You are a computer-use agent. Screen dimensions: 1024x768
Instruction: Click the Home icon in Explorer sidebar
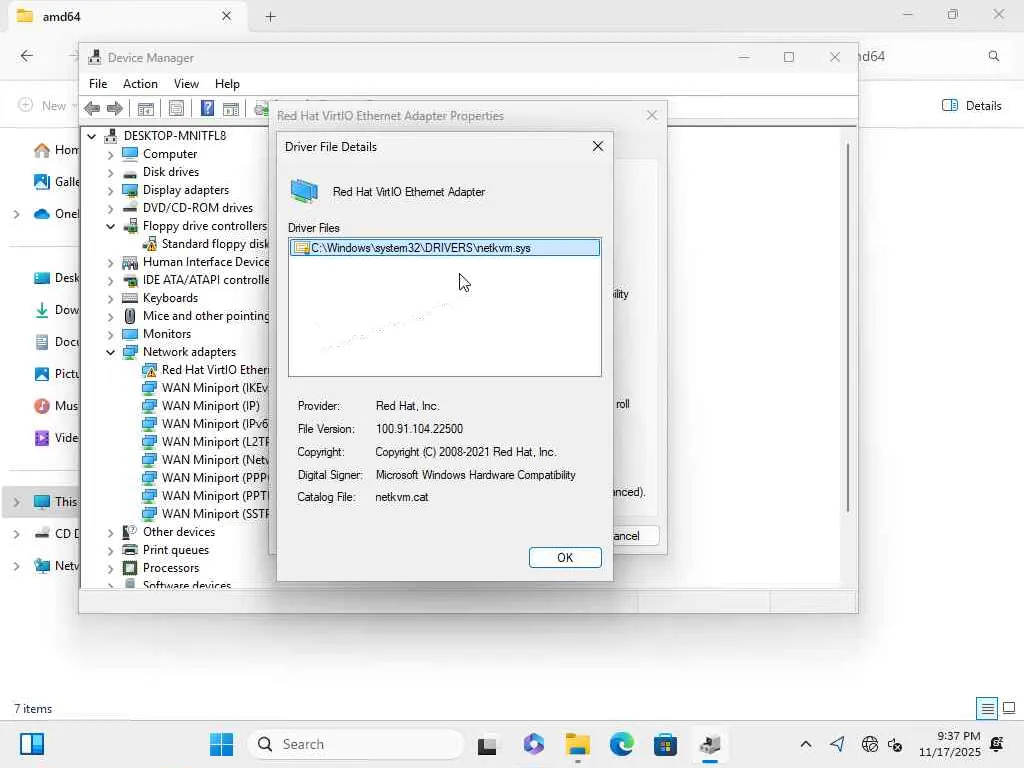[x=42, y=150]
